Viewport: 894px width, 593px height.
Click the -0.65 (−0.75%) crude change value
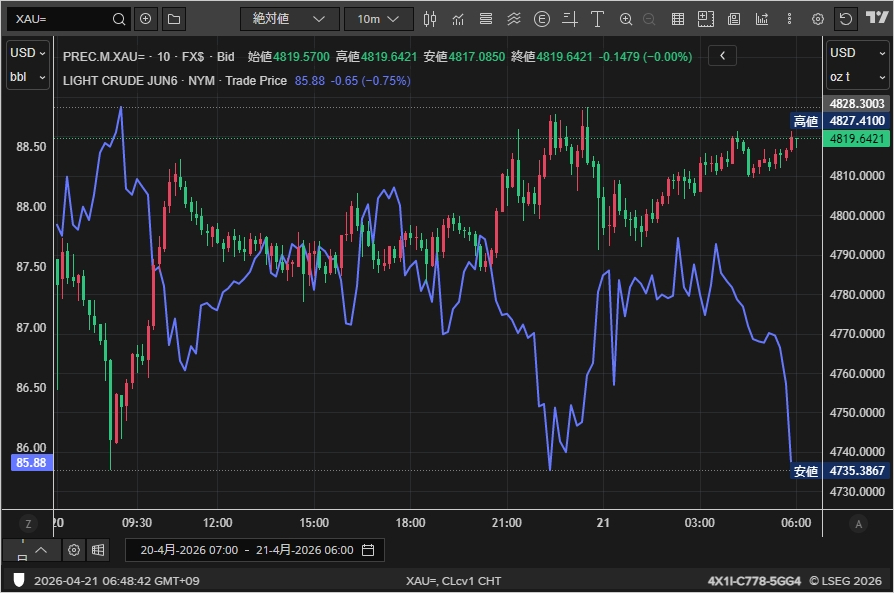coord(371,81)
